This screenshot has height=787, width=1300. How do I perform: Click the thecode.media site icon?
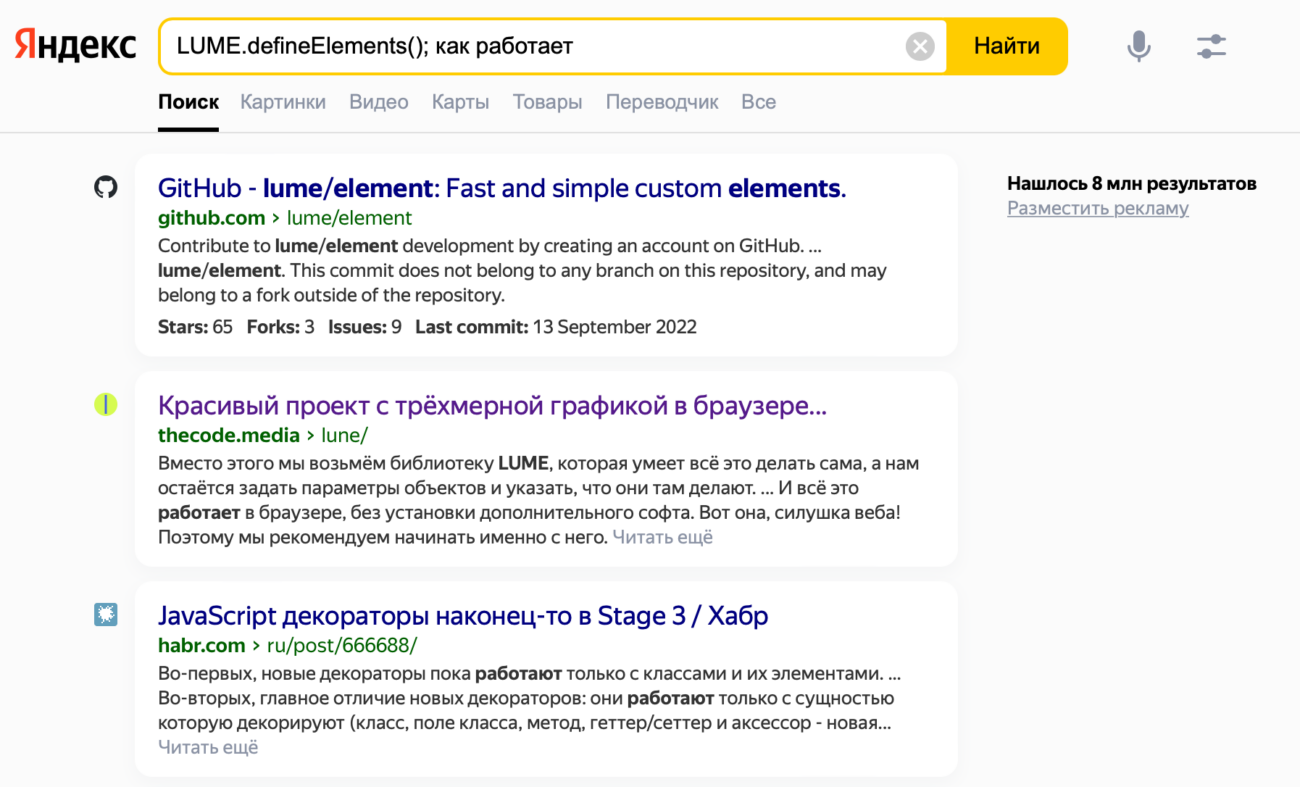(x=105, y=404)
